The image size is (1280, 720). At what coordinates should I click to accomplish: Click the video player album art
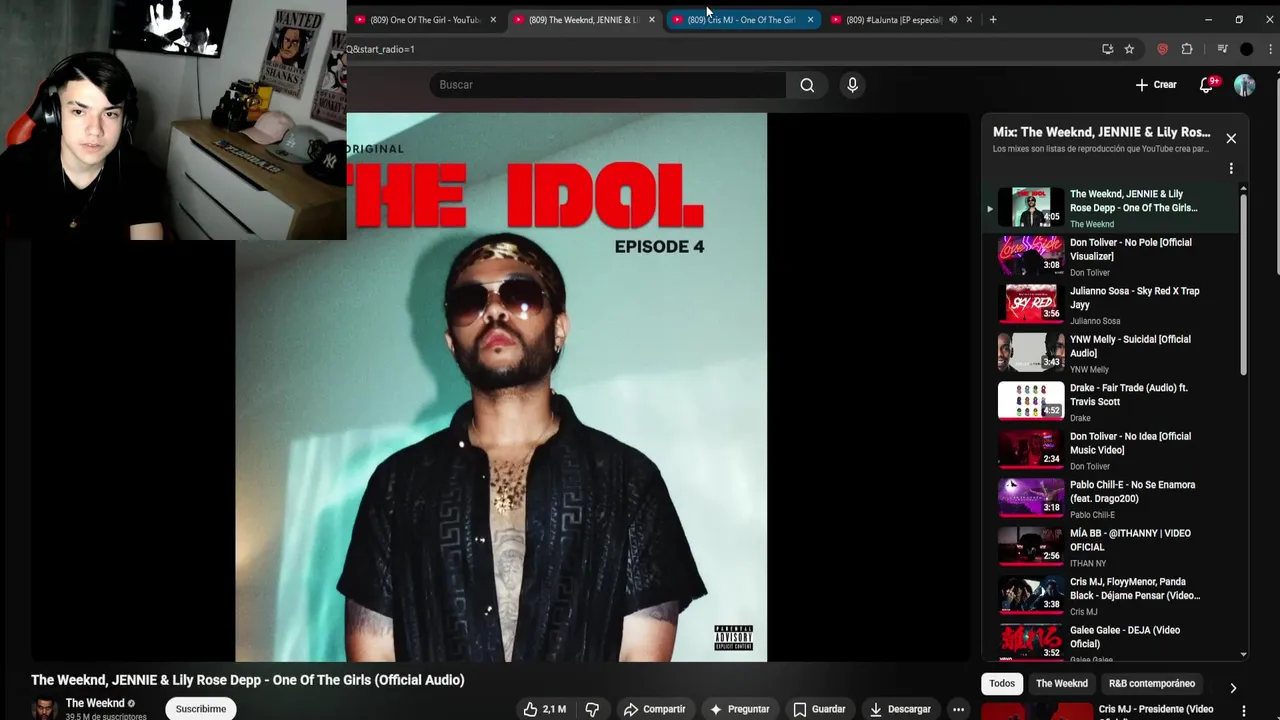tap(501, 387)
